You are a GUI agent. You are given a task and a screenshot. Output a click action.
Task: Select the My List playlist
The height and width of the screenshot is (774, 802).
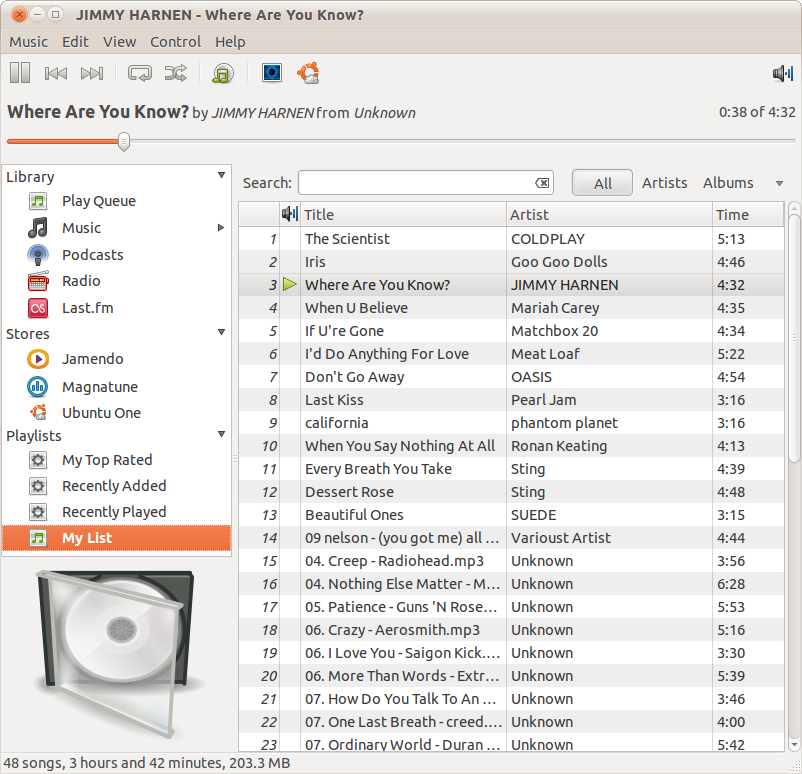click(117, 538)
